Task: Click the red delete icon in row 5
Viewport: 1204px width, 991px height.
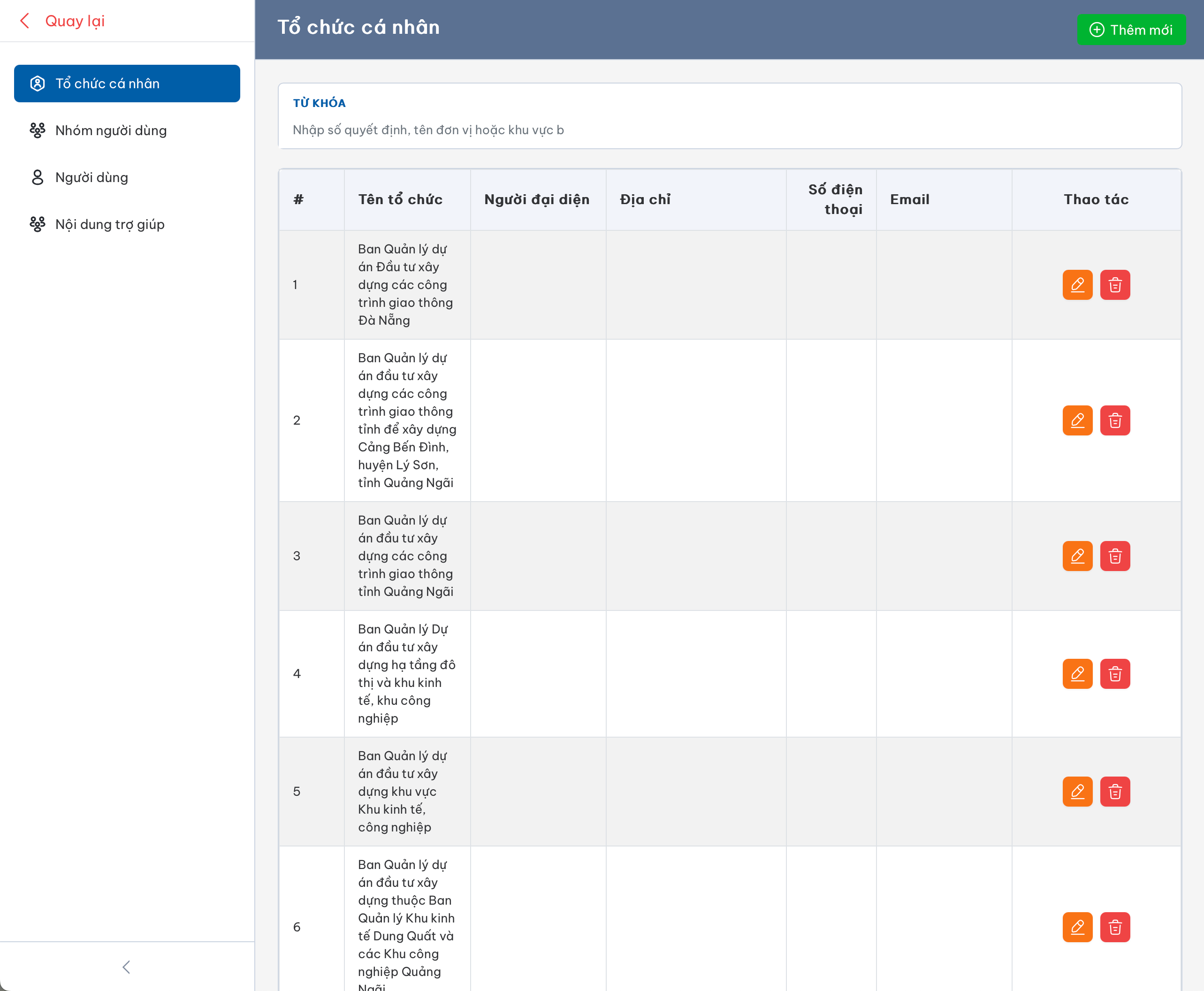Action: click(1114, 791)
